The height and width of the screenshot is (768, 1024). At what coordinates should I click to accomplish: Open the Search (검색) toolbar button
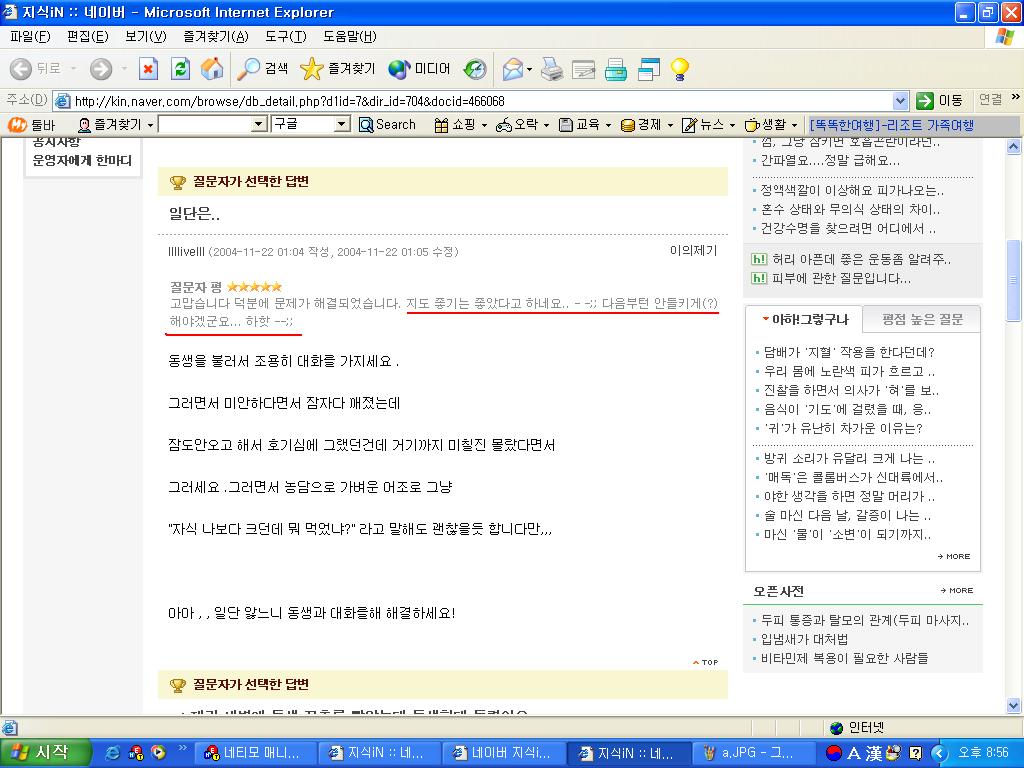click(263, 68)
